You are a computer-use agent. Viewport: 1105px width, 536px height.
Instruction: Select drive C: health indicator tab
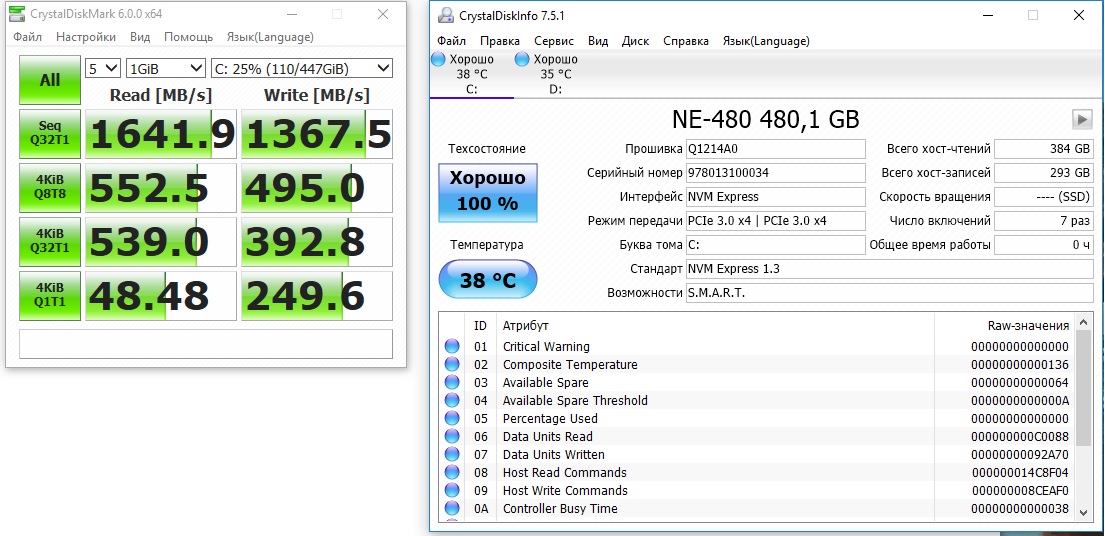[471, 74]
